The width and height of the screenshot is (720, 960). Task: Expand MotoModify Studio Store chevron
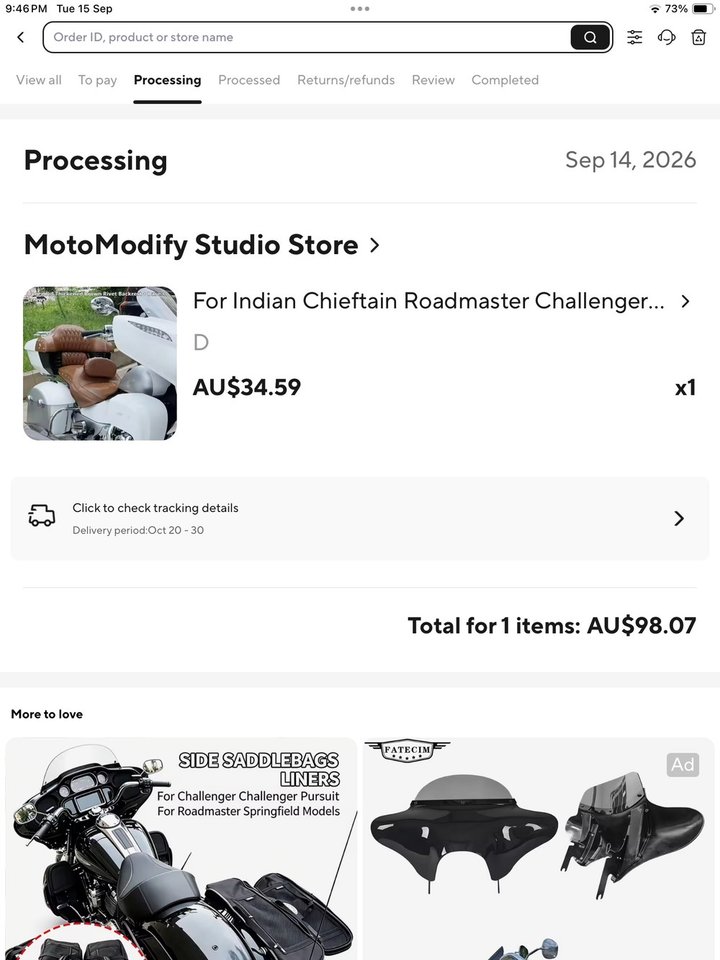pos(375,245)
